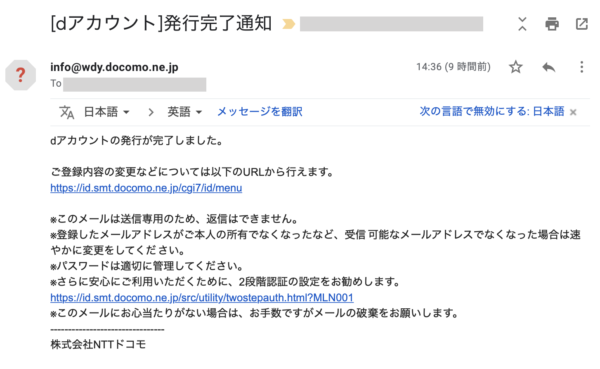Open the 英語 target language dropdown
This screenshot has width=600, height=369.
pyautogui.click(x=184, y=112)
